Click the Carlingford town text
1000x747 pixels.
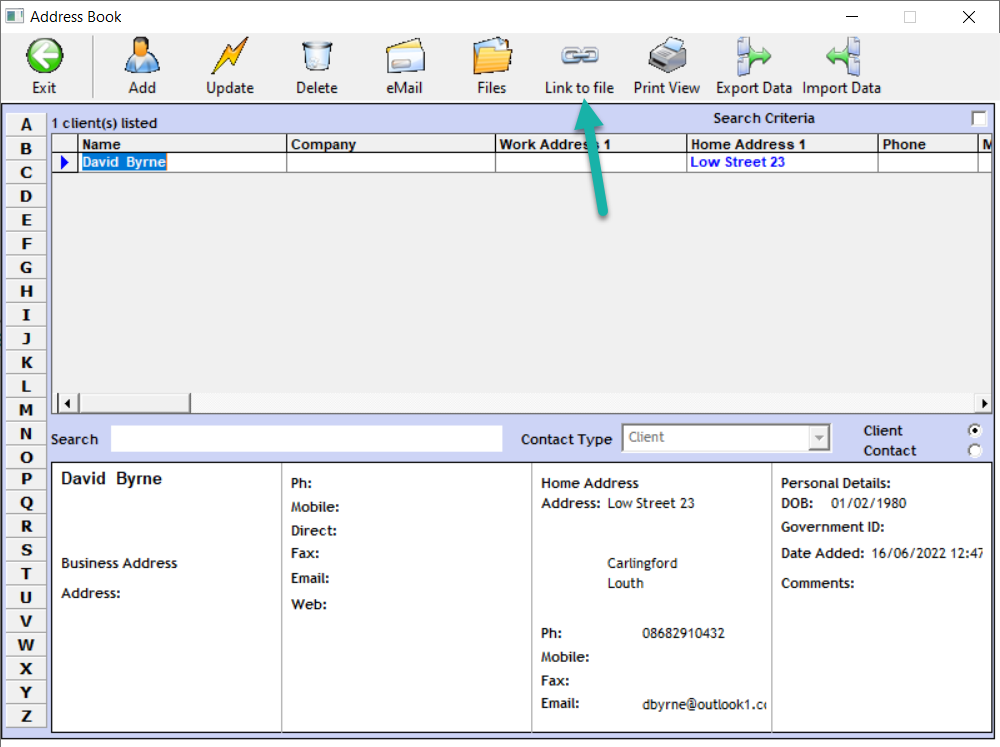(642, 563)
